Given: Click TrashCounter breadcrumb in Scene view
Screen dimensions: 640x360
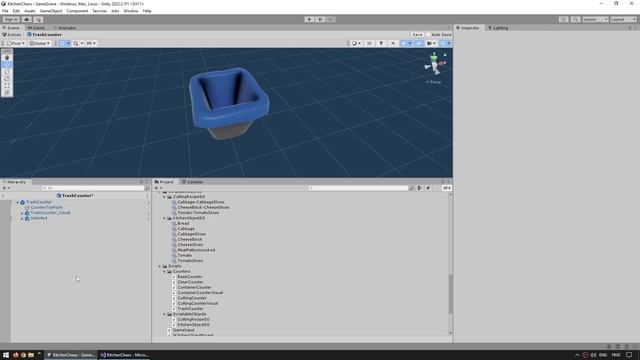Looking at the screenshot, I should [44, 35].
